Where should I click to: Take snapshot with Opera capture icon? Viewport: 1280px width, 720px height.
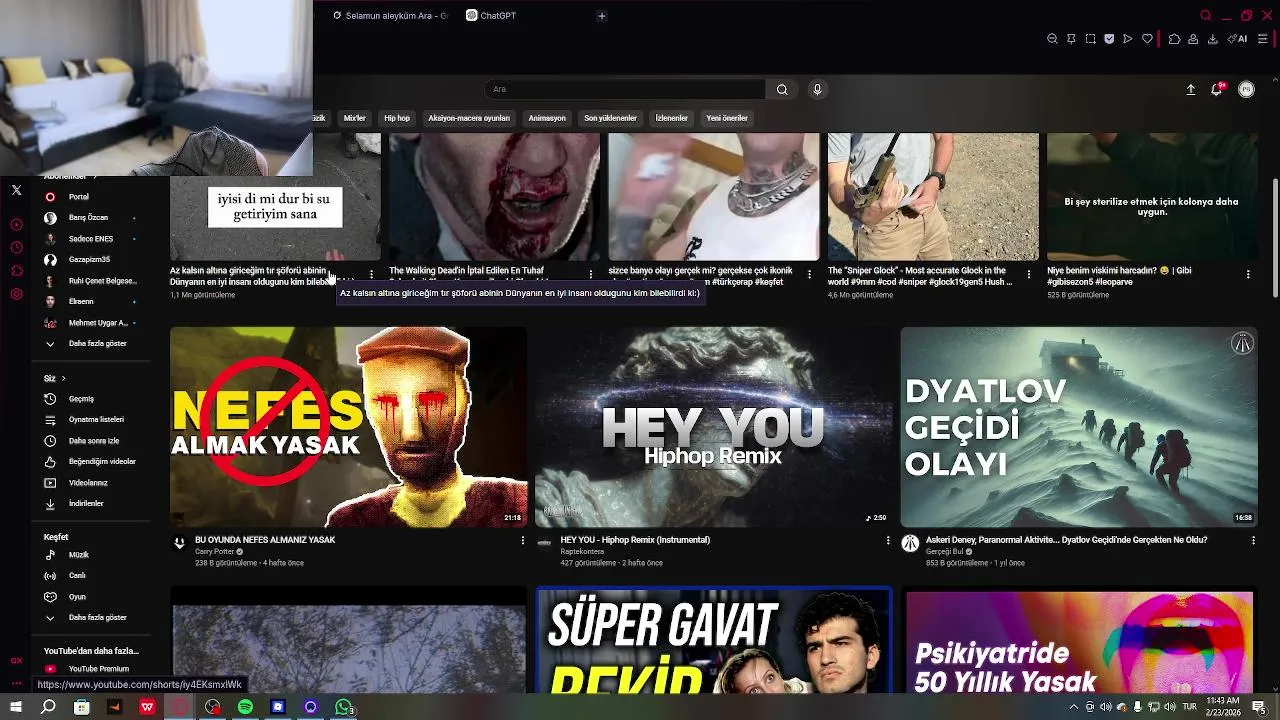[1090, 39]
